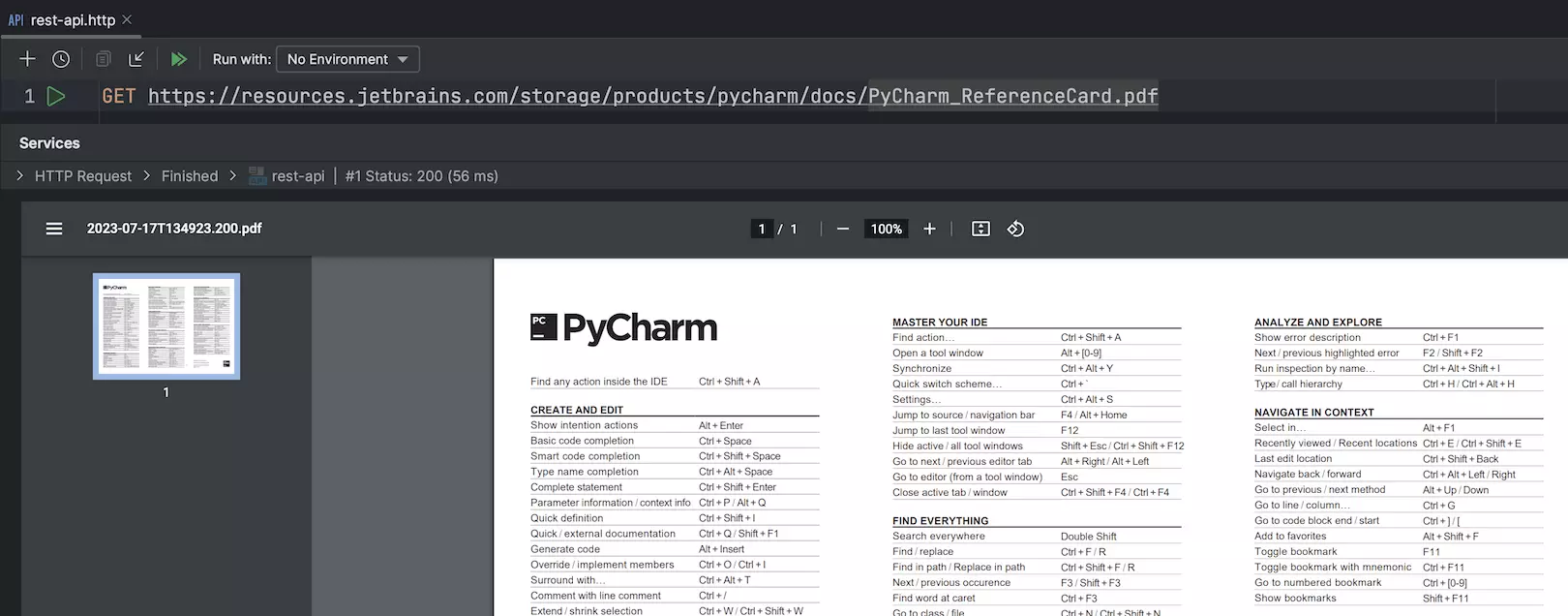Select the rest-api breadcrumb item
The width and height of the screenshot is (1568, 616).
(x=297, y=176)
